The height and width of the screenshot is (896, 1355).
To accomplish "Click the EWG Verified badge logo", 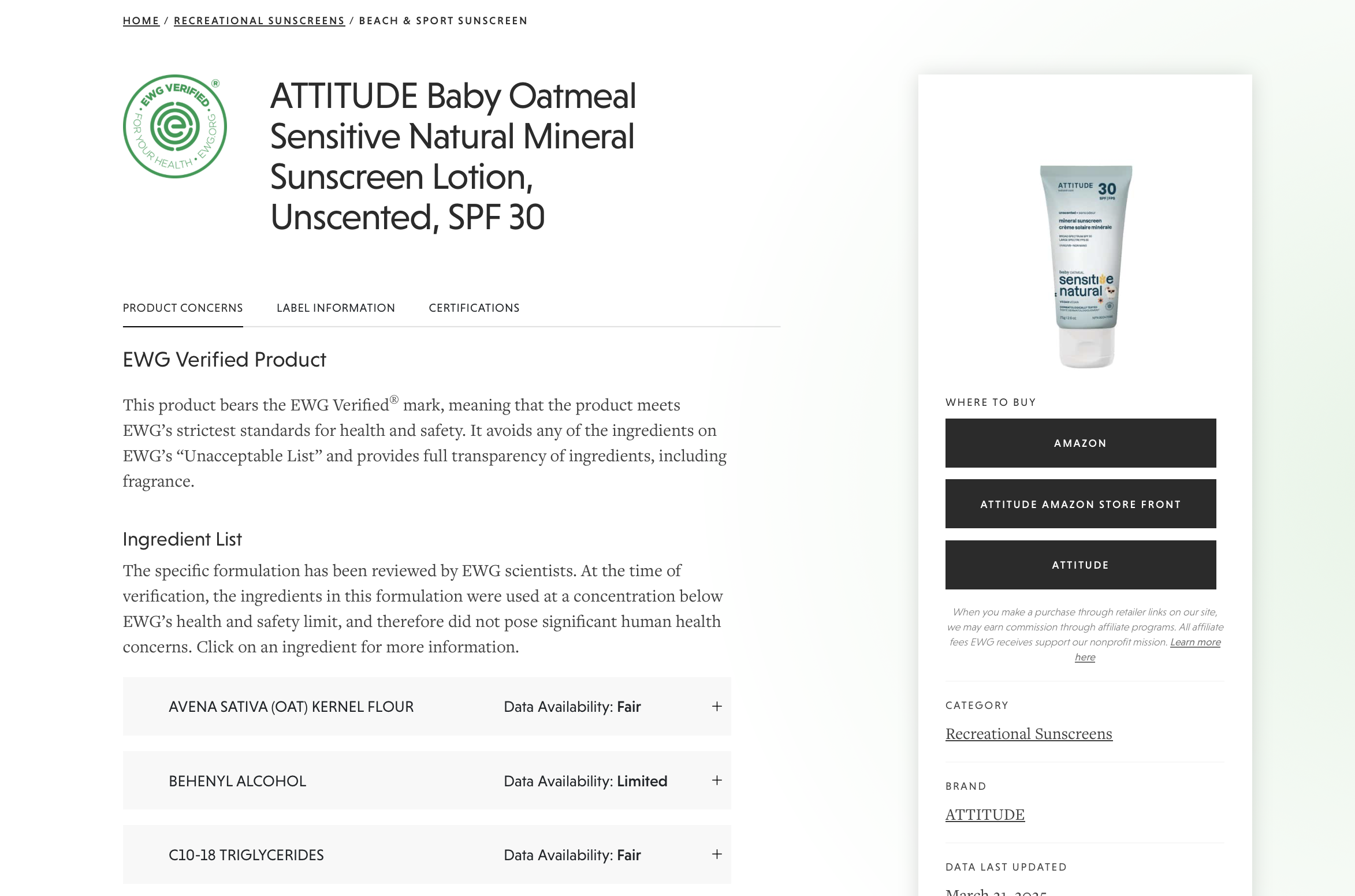I will [x=174, y=126].
